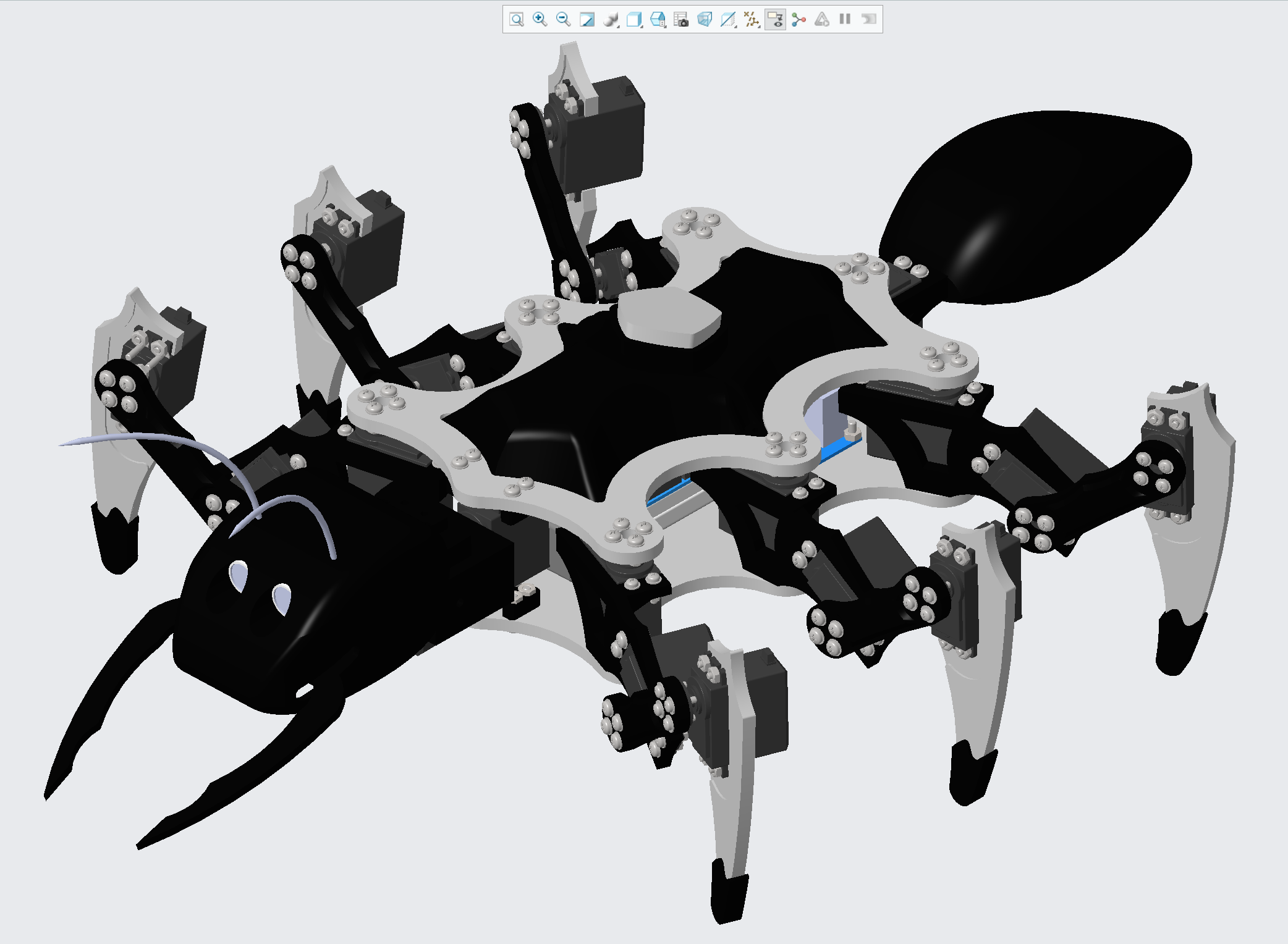Click the Simulation Display triangle icon
Image resolution: width=1288 pixels, height=944 pixels.
coord(822,19)
